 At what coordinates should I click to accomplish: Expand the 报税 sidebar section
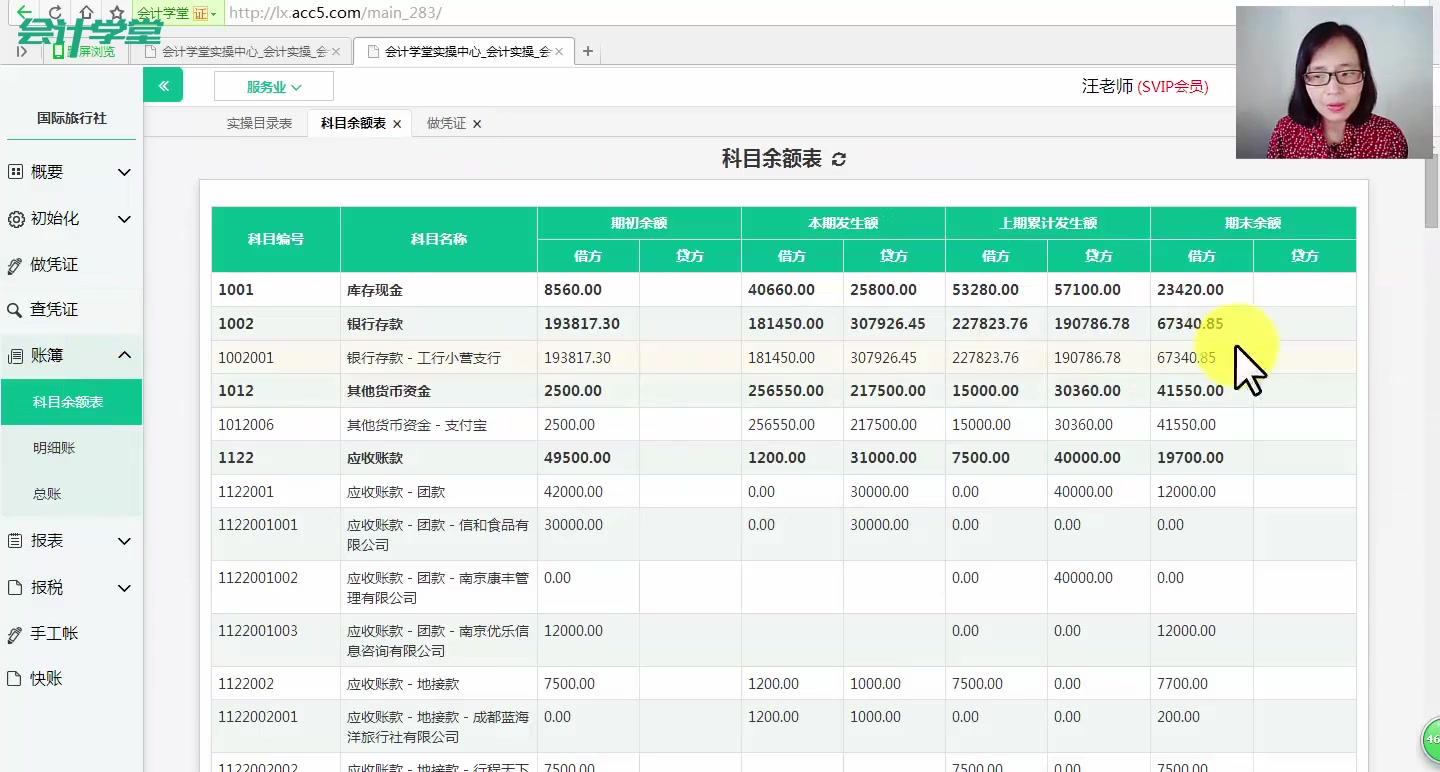71,588
